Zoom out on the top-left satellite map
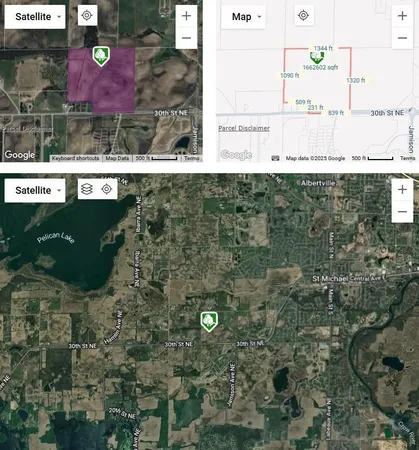Screen dimensions: 419x450 186,38
